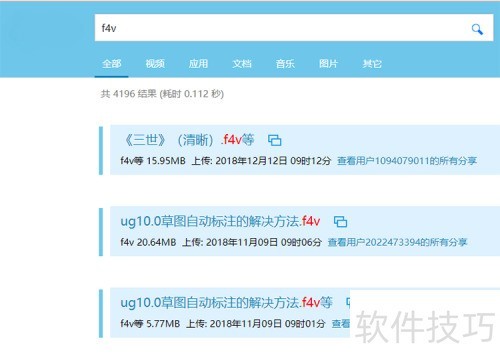This screenshot has height=364, width=500.
Task: Open the 应用 tab
Action: point(198,63)
